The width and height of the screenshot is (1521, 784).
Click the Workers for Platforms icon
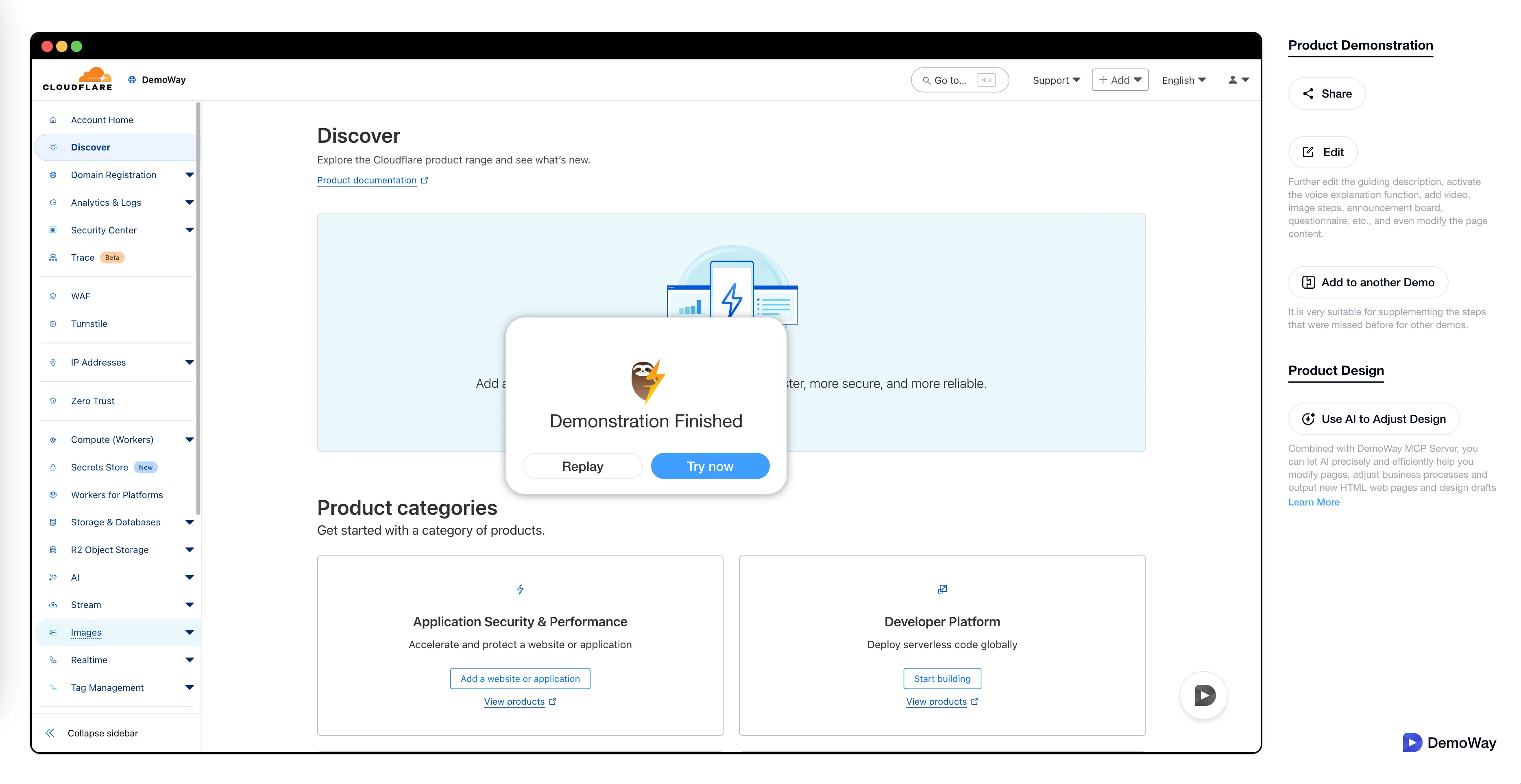(x=53, y=495)
